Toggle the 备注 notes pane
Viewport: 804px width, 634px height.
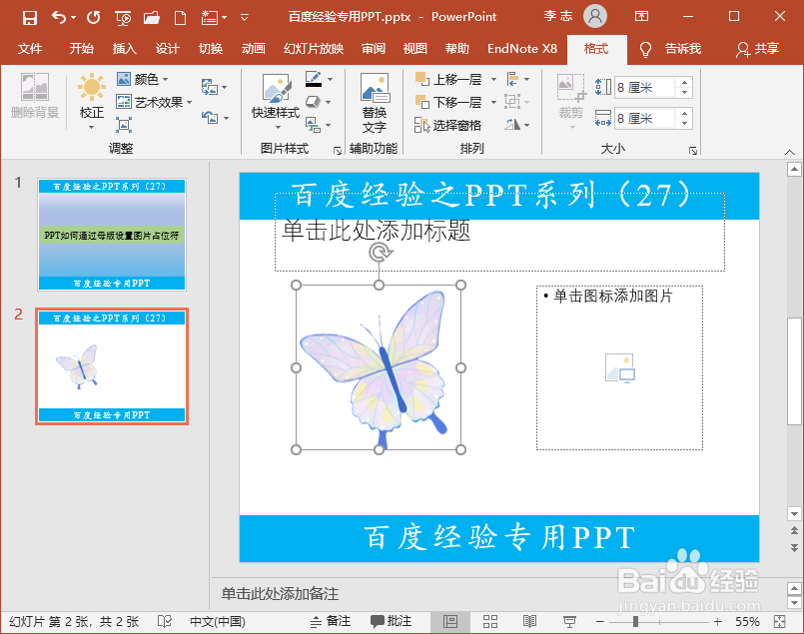pos(331,621)
